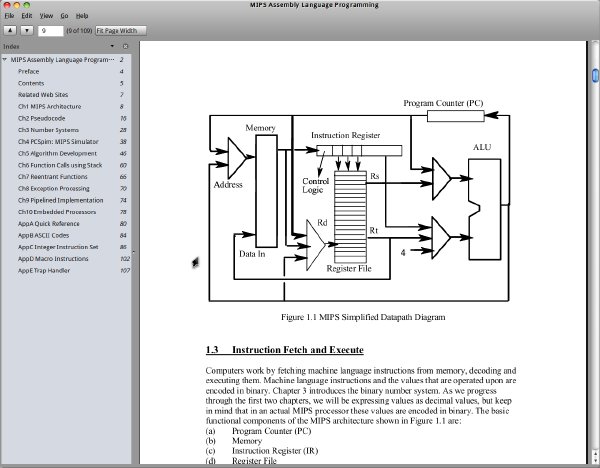Click the ALU label in the diagram
600x468 pixels.
pos(482,147)
